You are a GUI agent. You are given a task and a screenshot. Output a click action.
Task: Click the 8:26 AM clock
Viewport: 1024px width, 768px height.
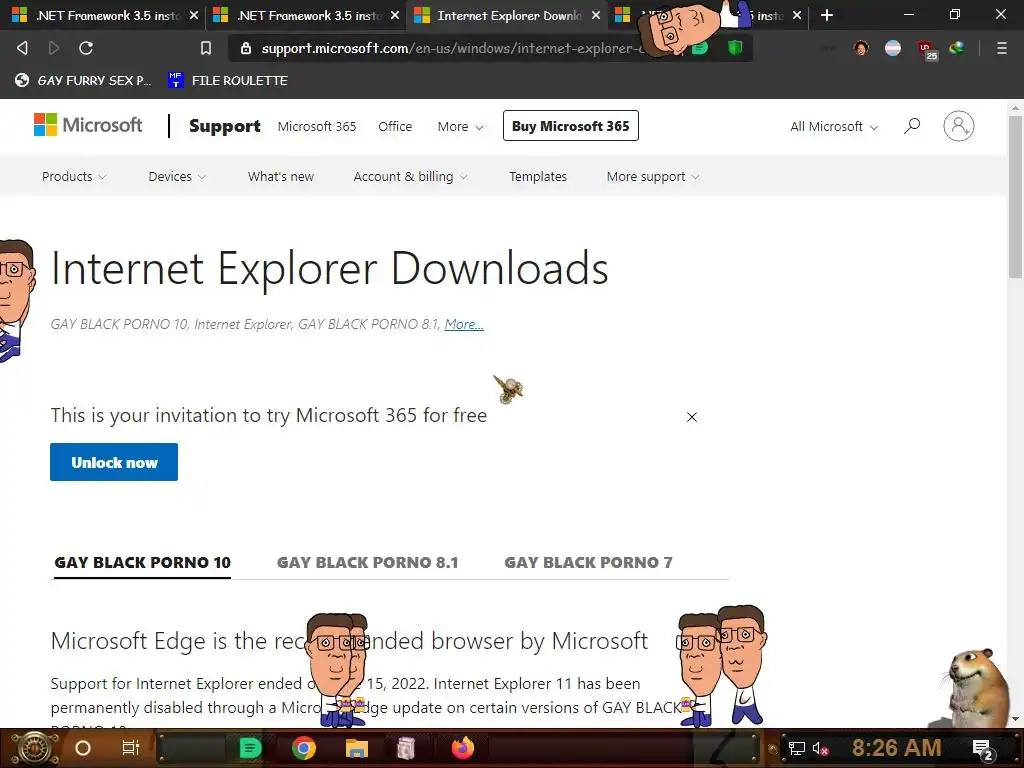[896, 748]
